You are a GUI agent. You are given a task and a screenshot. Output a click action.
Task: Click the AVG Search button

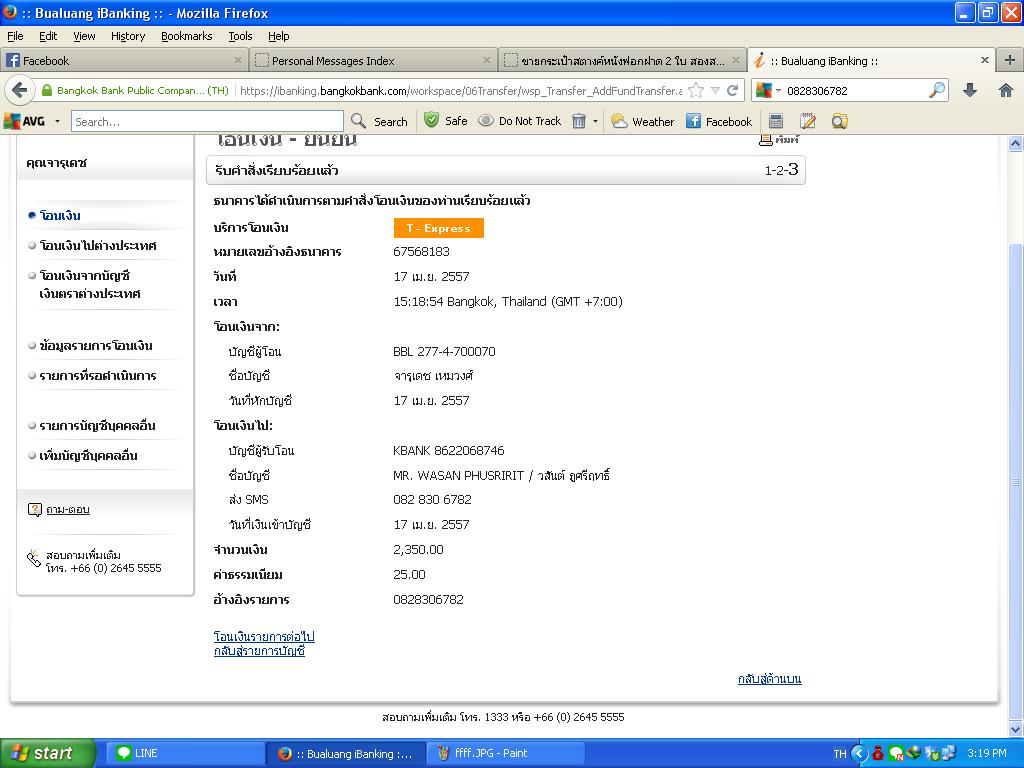coord(379,121)
